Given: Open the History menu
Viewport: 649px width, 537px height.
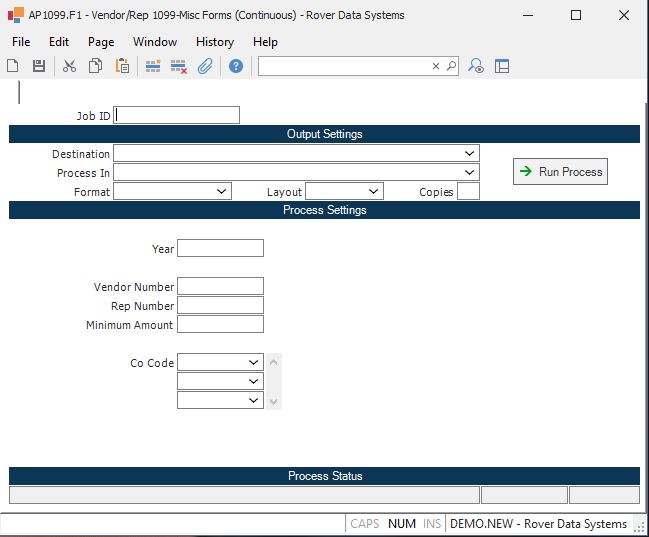Looking at the screenshot, I should (x=214, y=42).
